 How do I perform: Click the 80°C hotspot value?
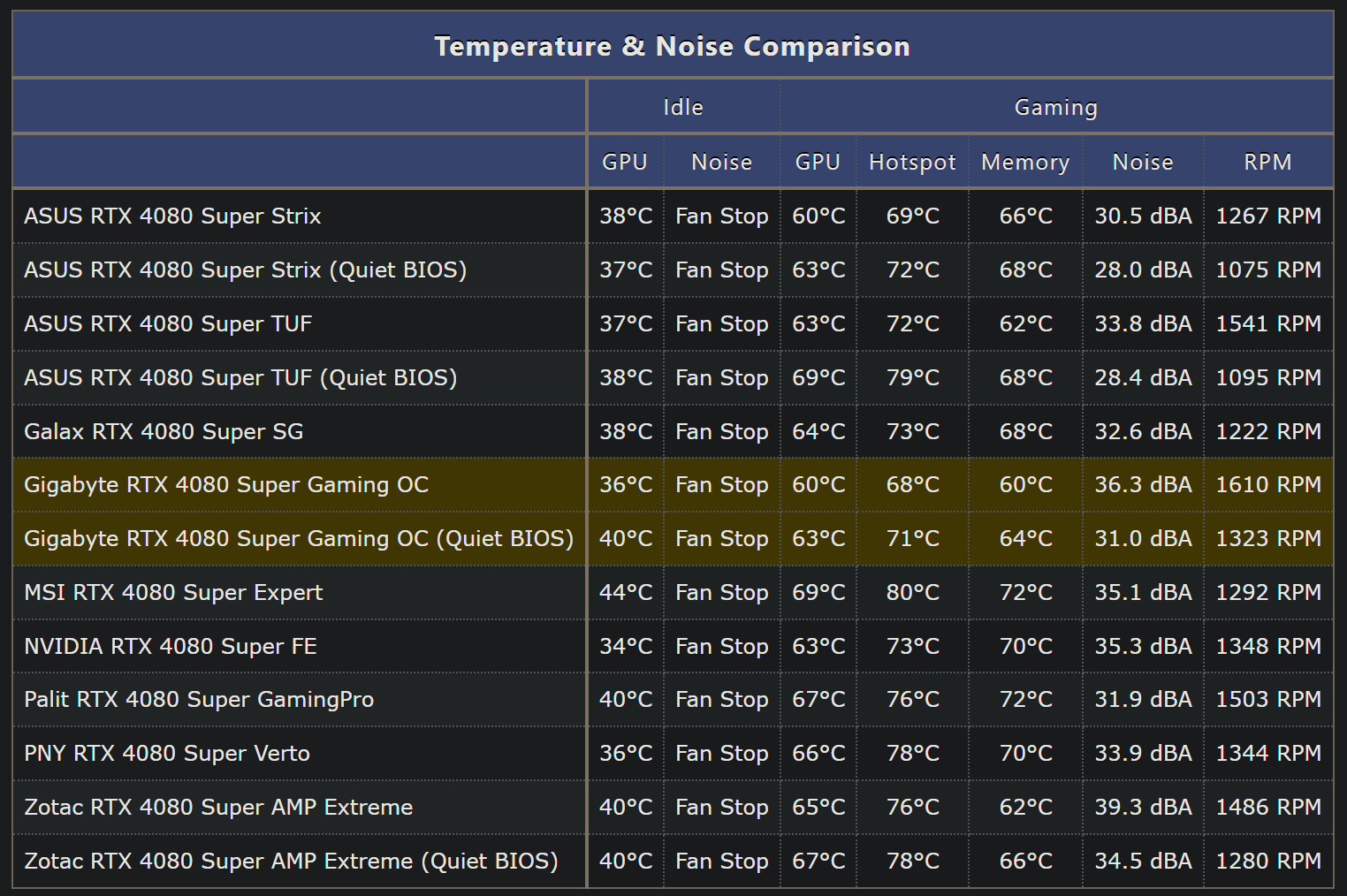click(912, 592)
